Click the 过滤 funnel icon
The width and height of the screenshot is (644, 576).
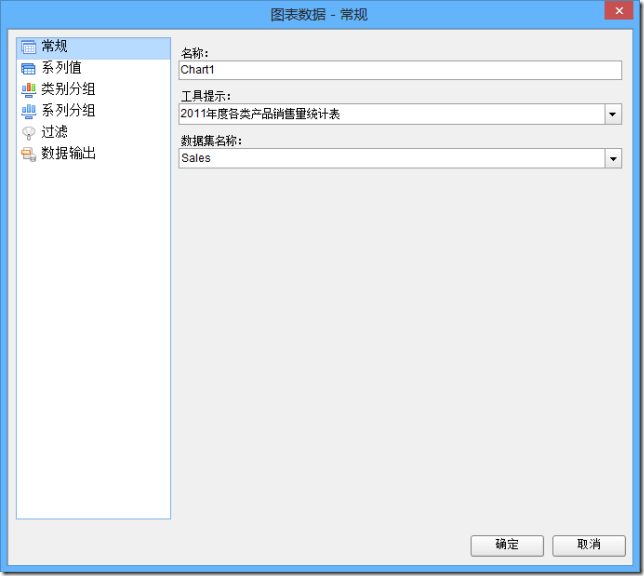(x=28, y=133)
